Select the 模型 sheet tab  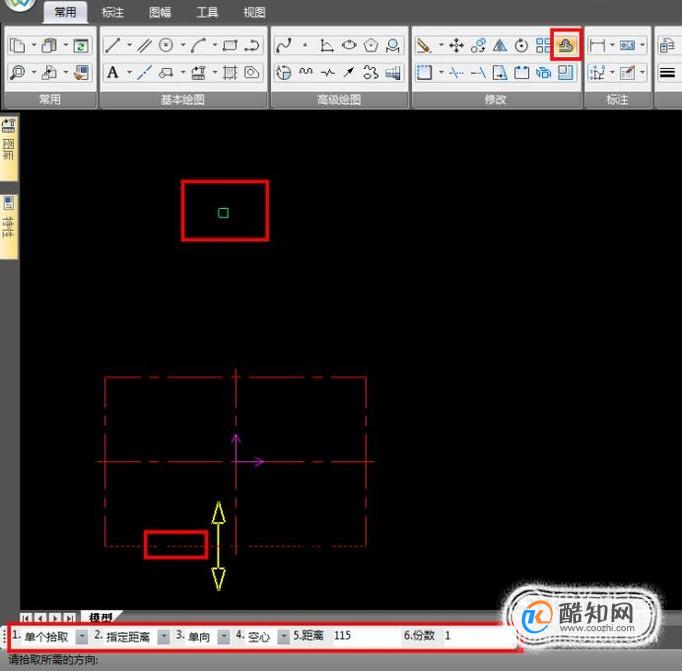click(100, 617)
